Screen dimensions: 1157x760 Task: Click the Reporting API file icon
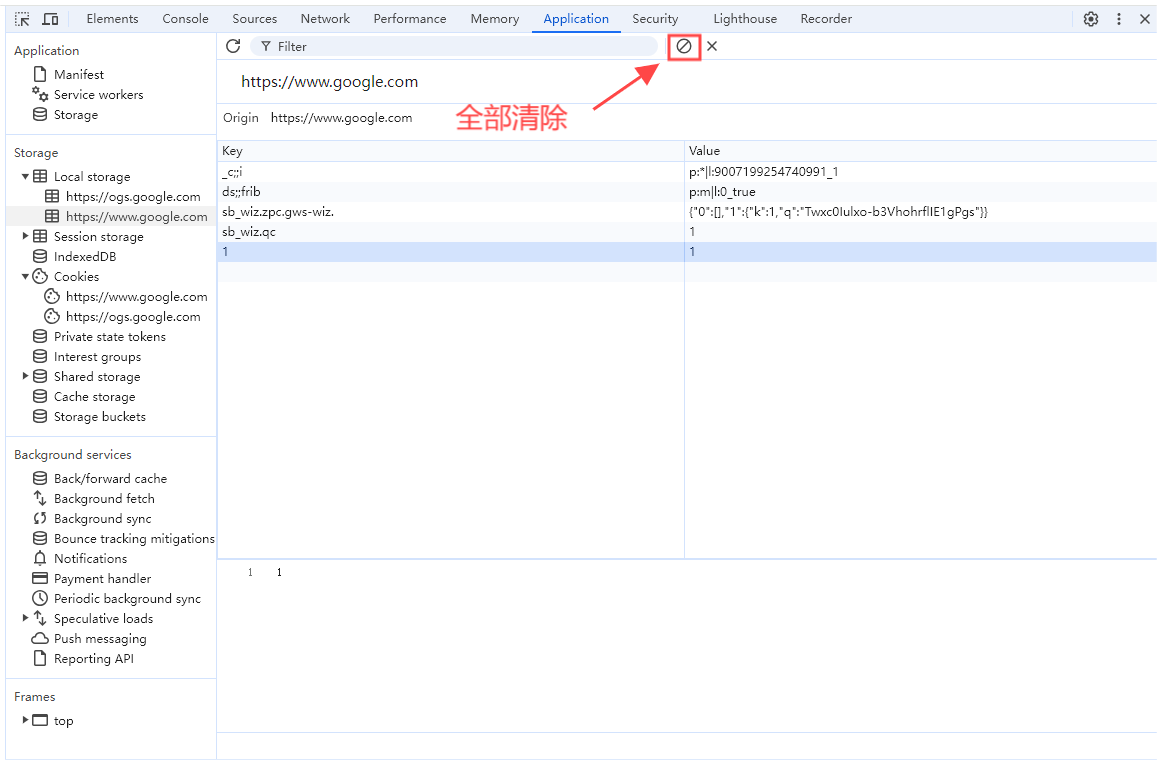tap(40, 658)
